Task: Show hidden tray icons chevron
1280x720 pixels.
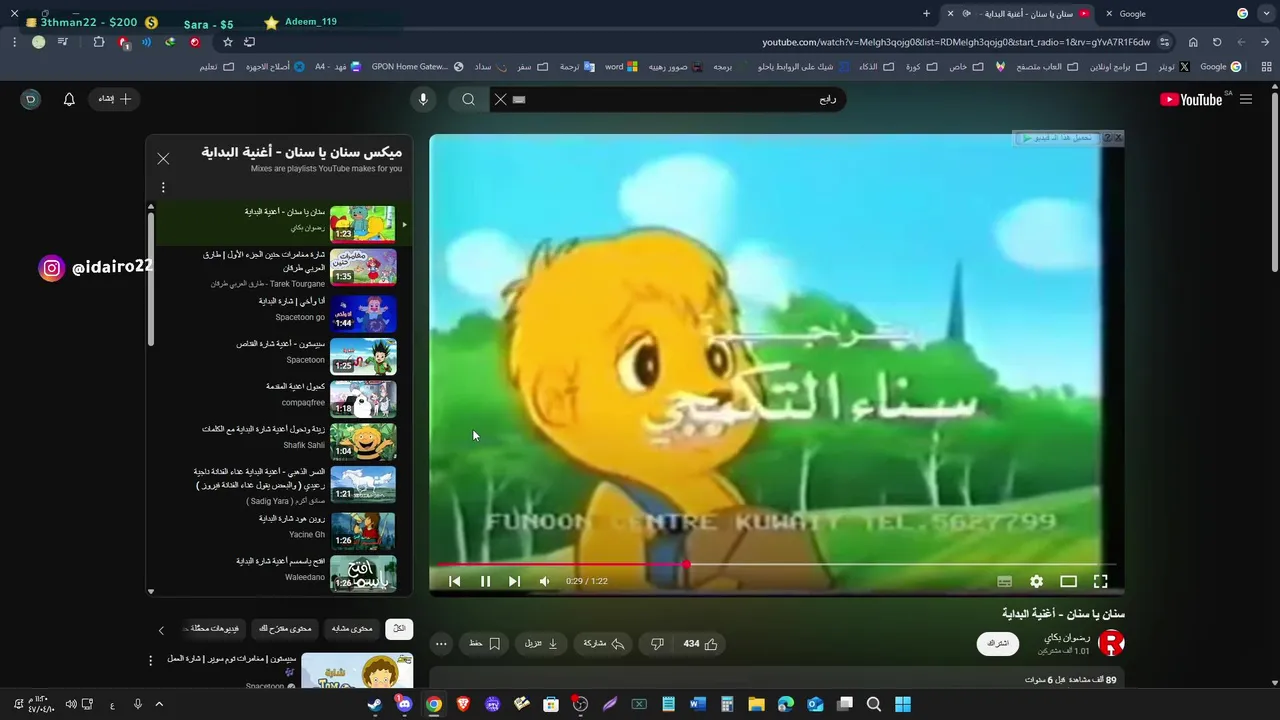Action: coord(159,704)
